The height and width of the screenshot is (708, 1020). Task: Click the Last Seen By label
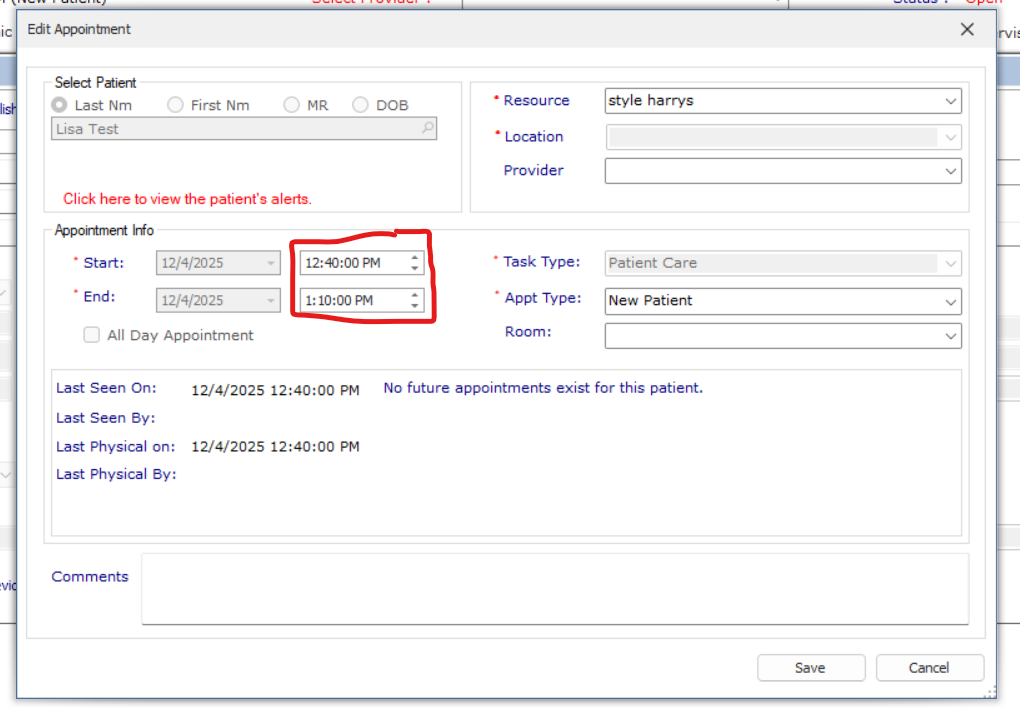point(105,418)
